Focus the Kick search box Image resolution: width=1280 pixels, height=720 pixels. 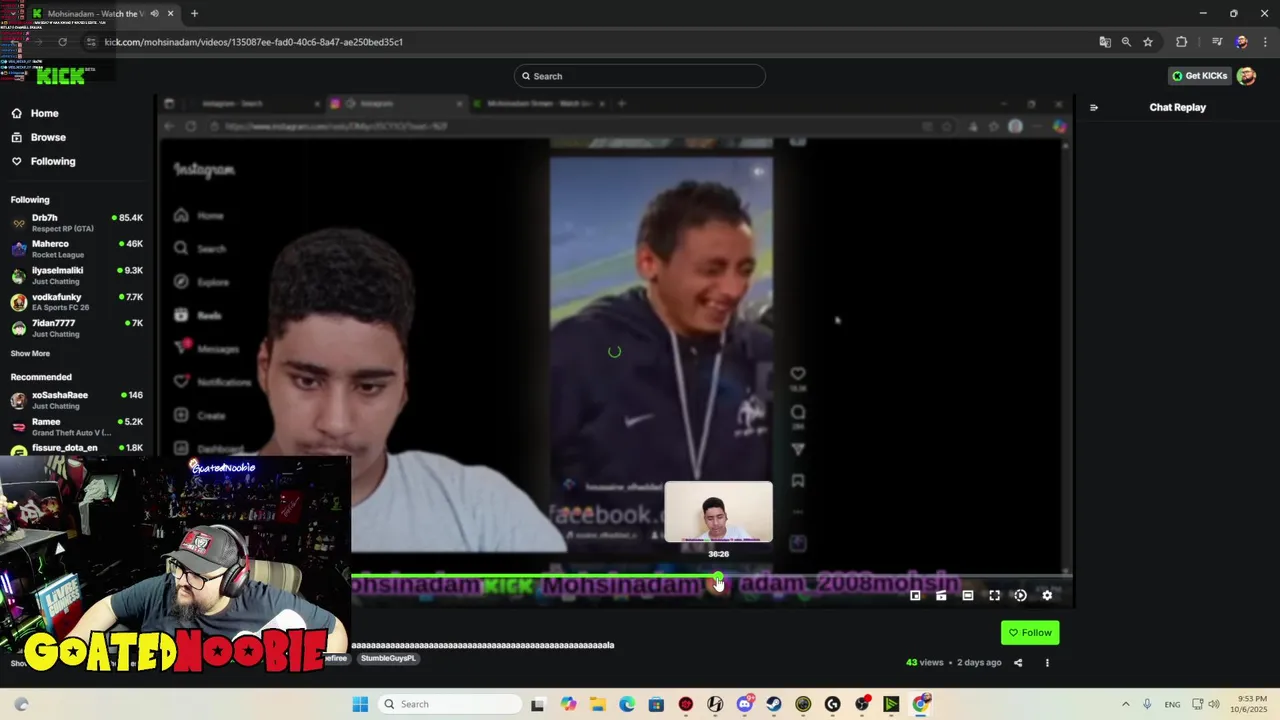640,76
